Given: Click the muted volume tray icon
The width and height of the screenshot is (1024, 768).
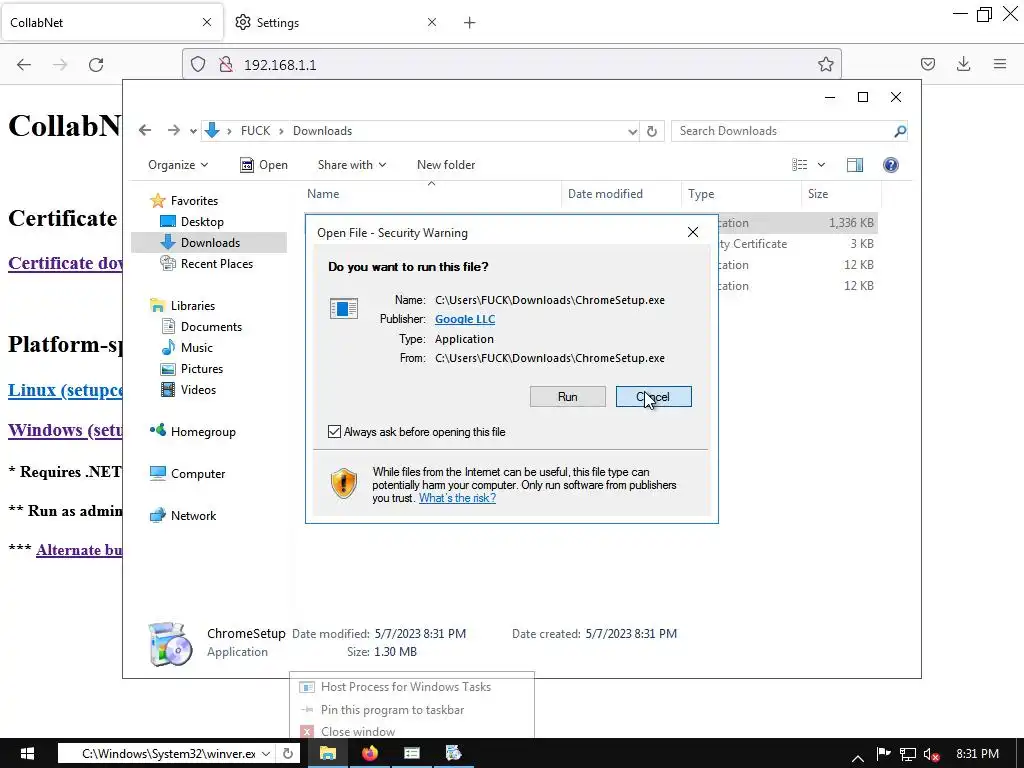Looking at the screenshot, I should coord(931,754).
